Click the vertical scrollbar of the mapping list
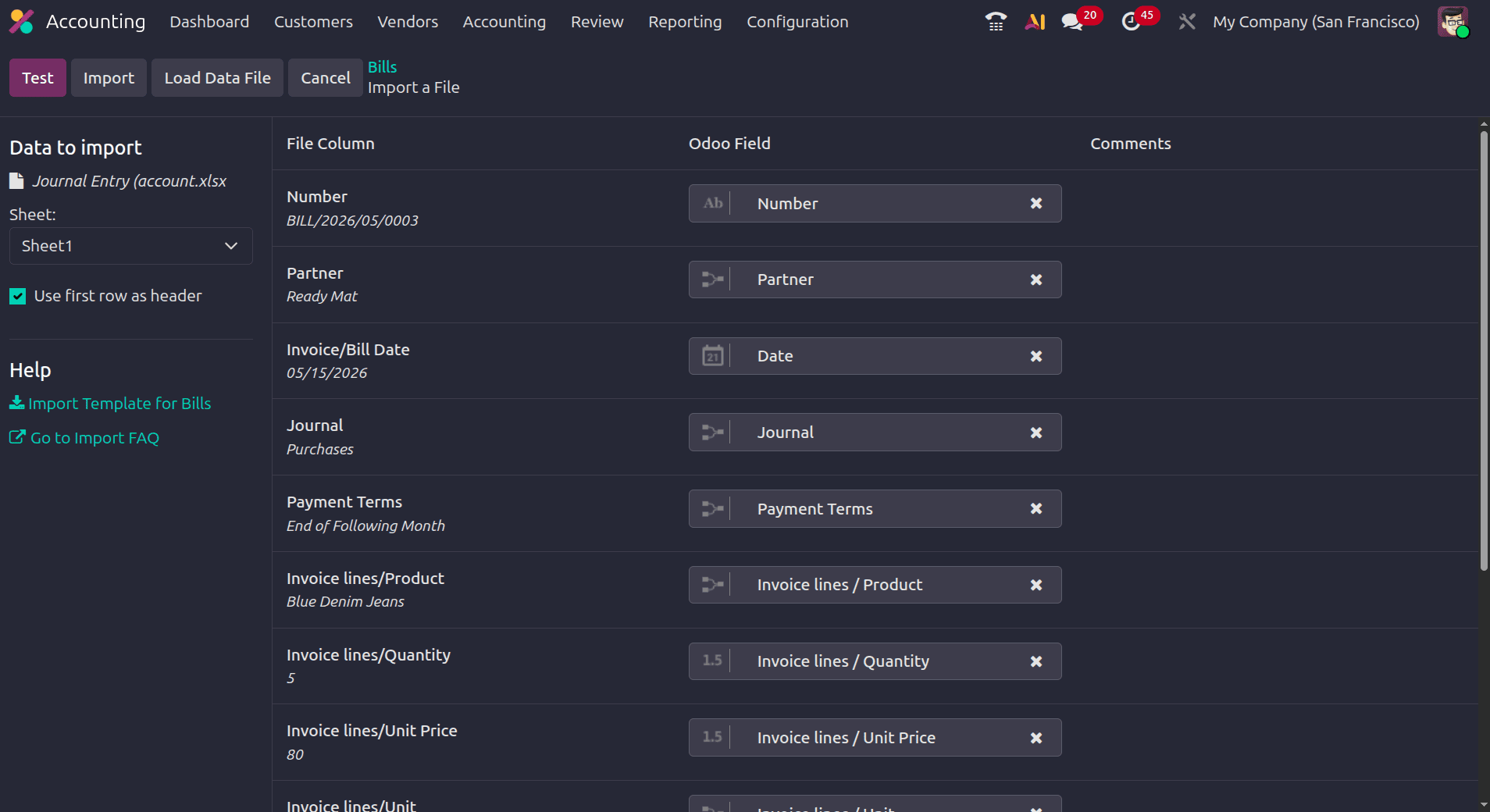 [x=1484, y=351]
